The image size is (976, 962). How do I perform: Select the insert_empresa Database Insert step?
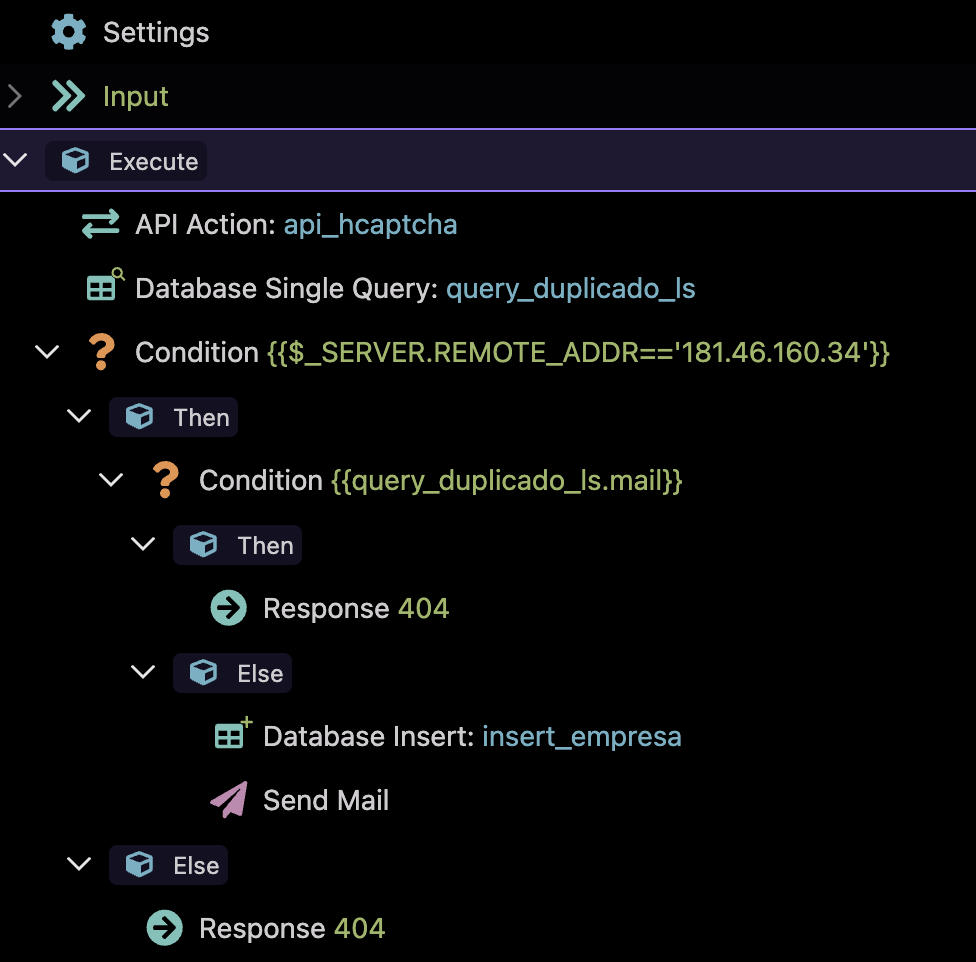[472, 737]
